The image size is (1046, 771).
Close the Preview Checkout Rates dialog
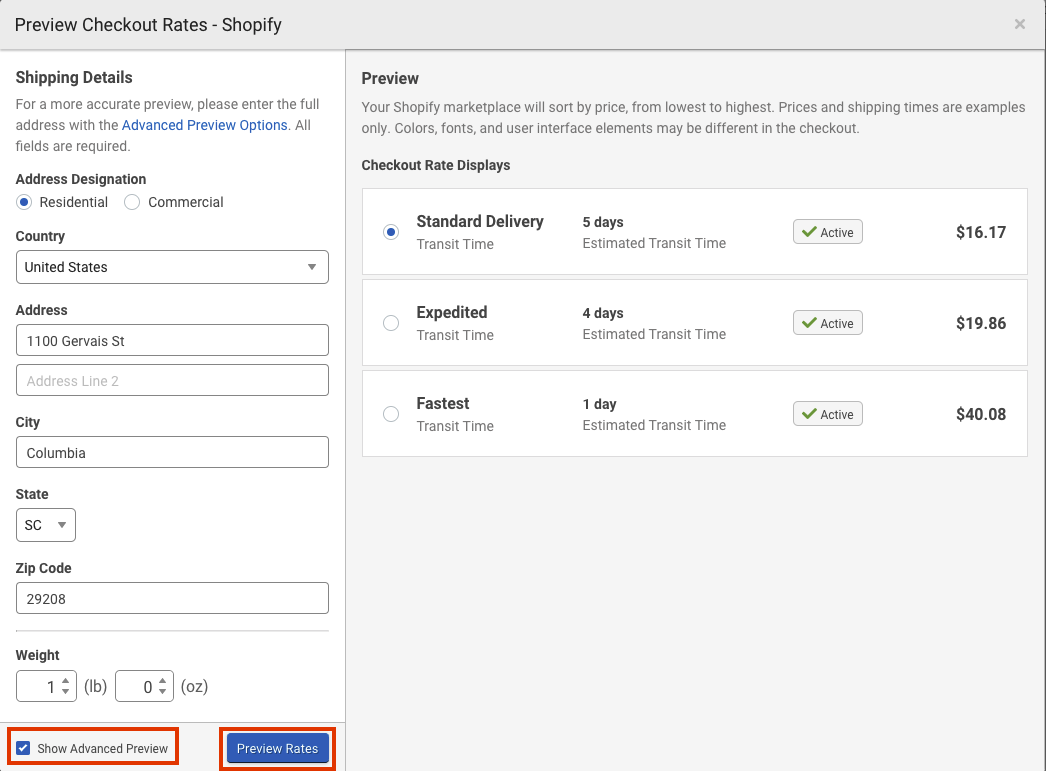tap(1019, 25)
